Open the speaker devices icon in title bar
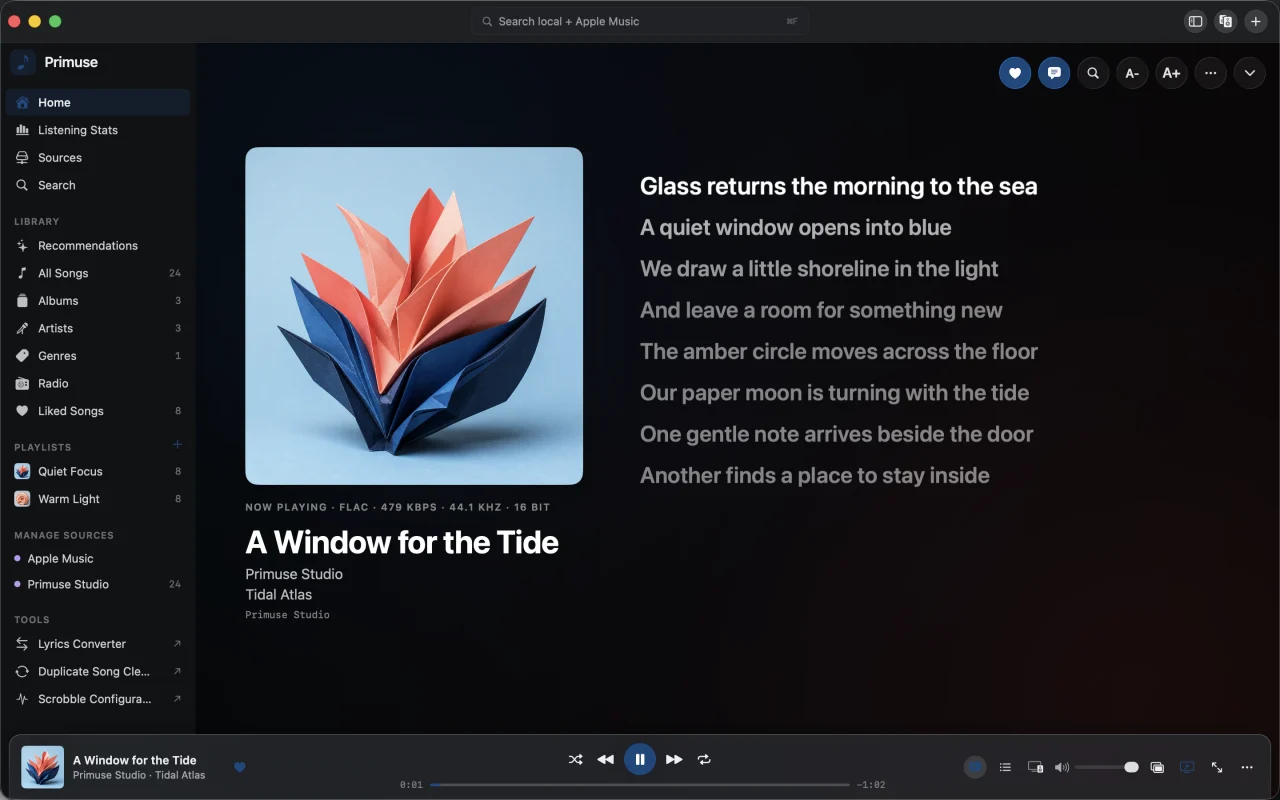 click(1225, 21)
